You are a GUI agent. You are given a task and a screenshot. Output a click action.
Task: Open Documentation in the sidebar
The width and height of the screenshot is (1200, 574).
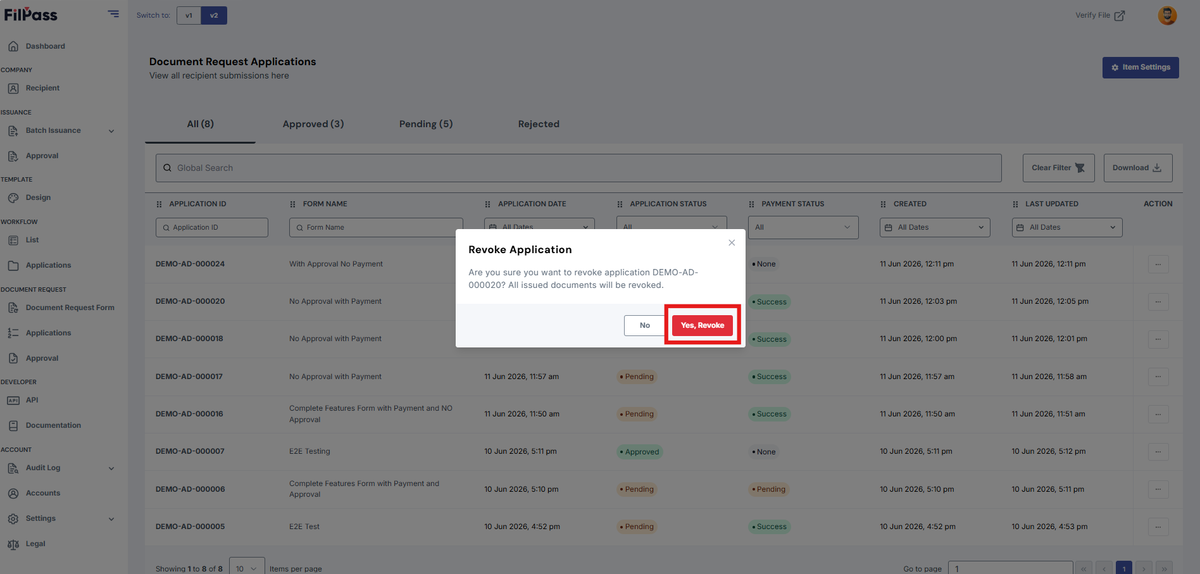pos(53,425)
